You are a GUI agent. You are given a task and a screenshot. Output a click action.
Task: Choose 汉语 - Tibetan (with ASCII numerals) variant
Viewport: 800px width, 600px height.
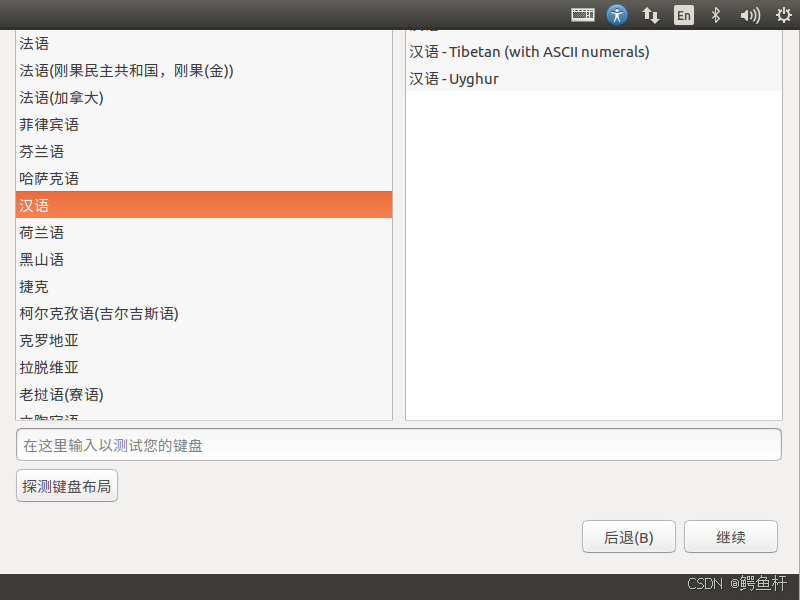(594, 52)
